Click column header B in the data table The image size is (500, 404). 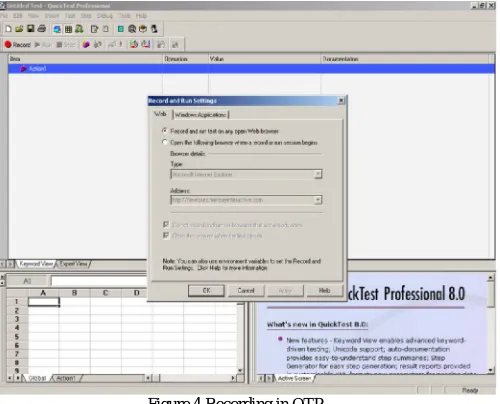click(x=74, y=293)
